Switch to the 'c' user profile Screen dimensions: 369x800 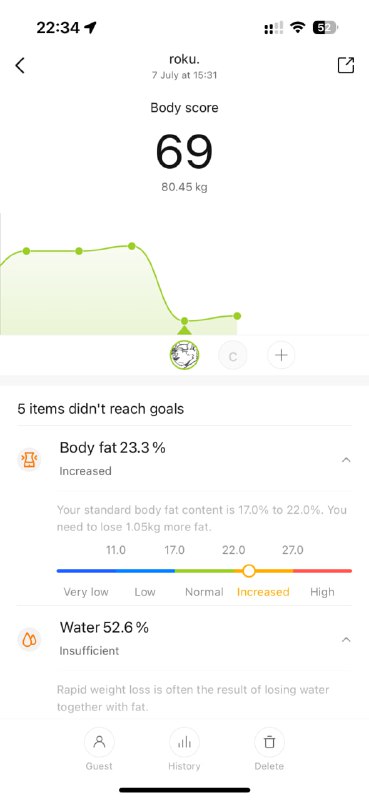pyautogui.click(x=233, y=356)
